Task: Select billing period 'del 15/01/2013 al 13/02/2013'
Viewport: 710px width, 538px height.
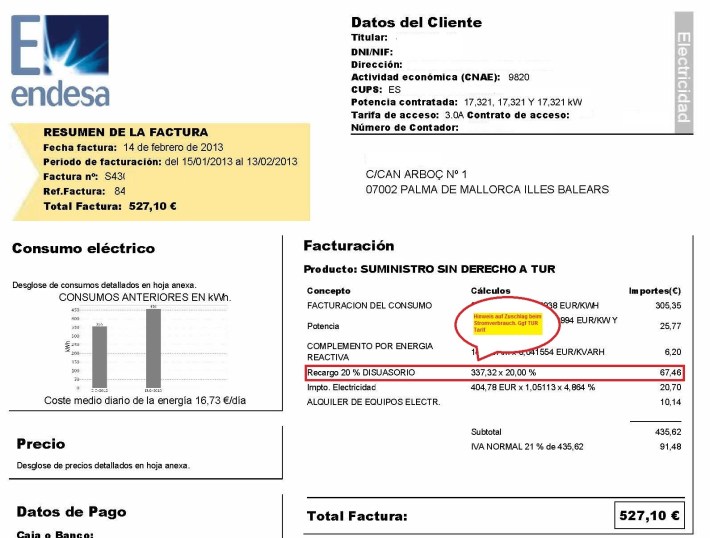Action: (231, 162)
